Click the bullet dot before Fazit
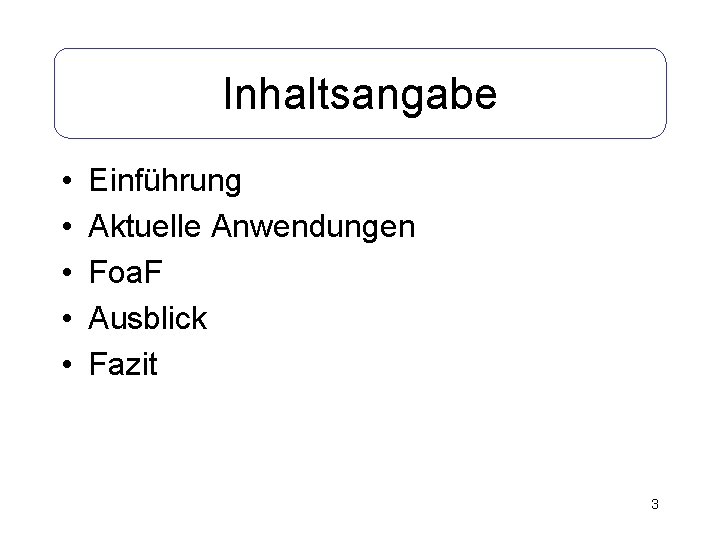 (x=67, y=364)
